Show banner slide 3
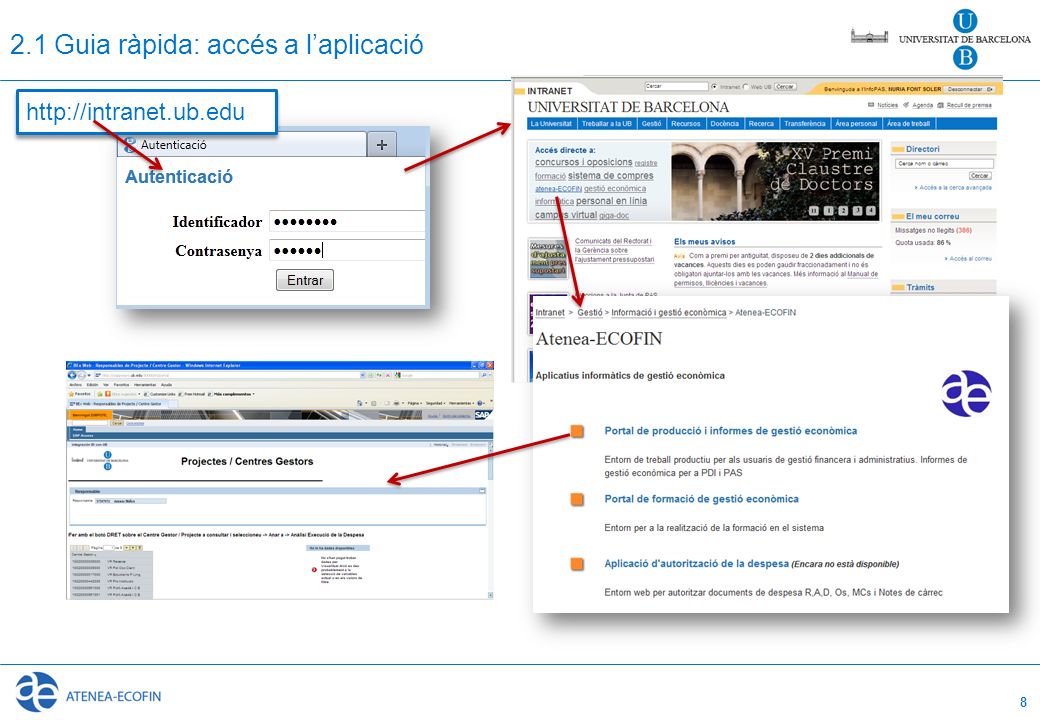This screenshot has width=1040, height=720. (857, 210)
